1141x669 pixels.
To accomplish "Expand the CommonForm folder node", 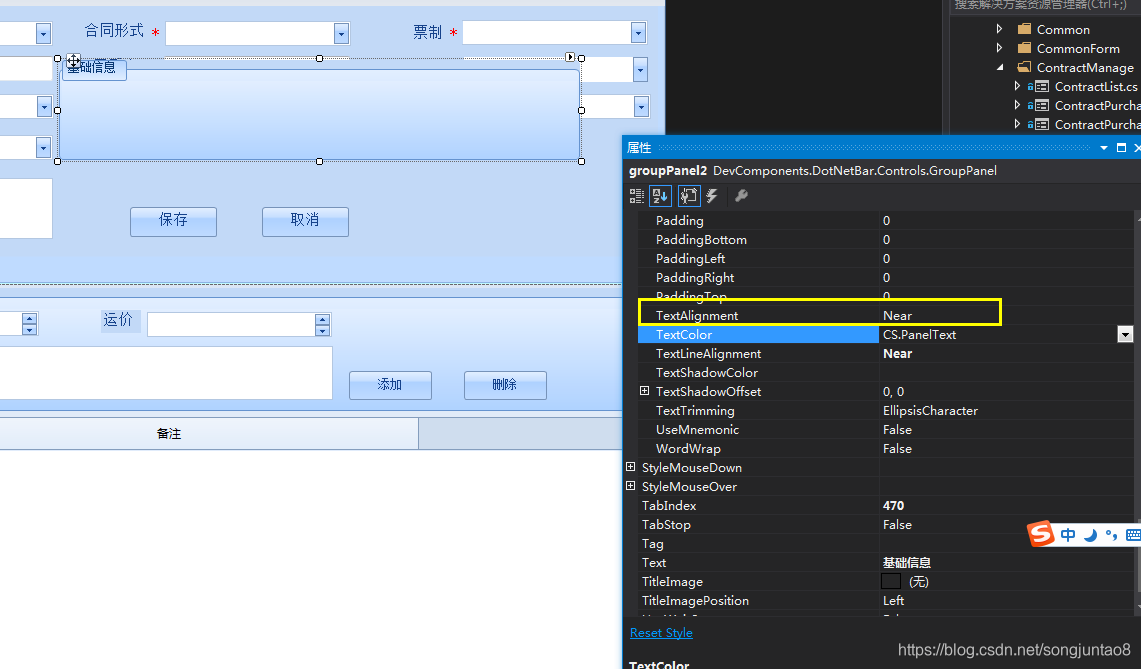I will [x=1000, y=48].
